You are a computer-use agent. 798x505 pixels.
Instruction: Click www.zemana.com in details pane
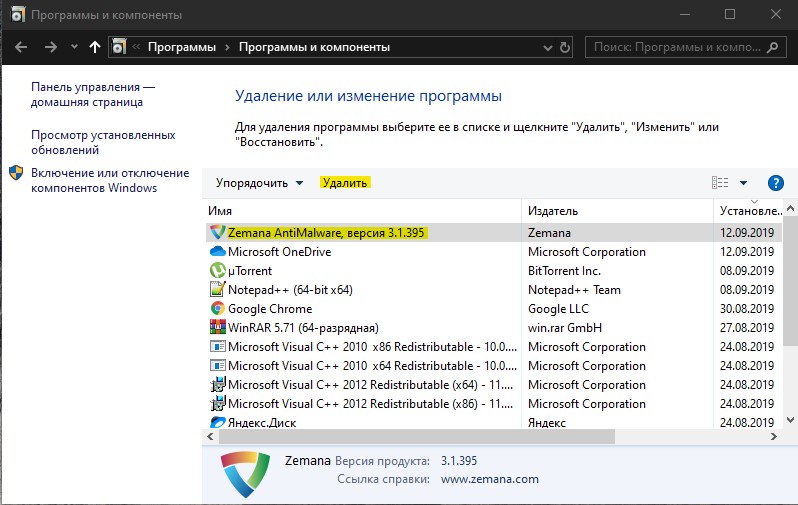(490, 480)
